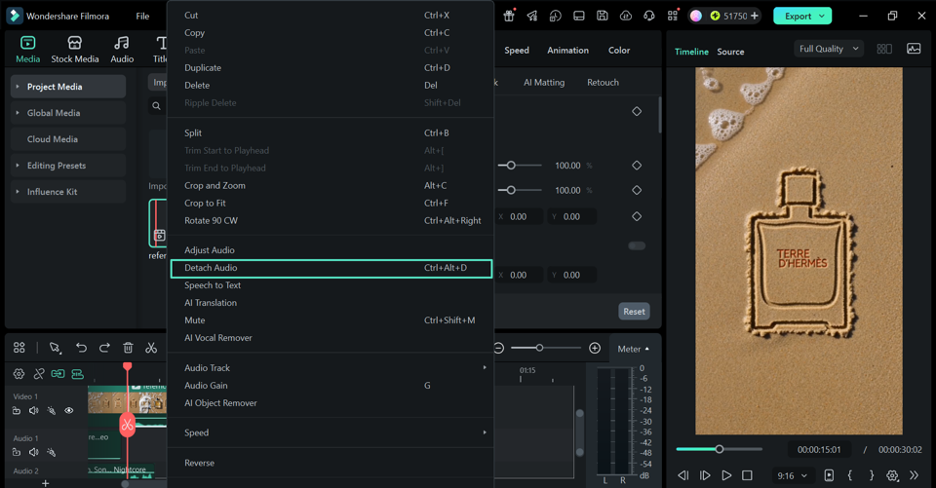Open the snapshot image icon in preview header
This screenshot has width=936, height=488.
(x=913, y=49)
